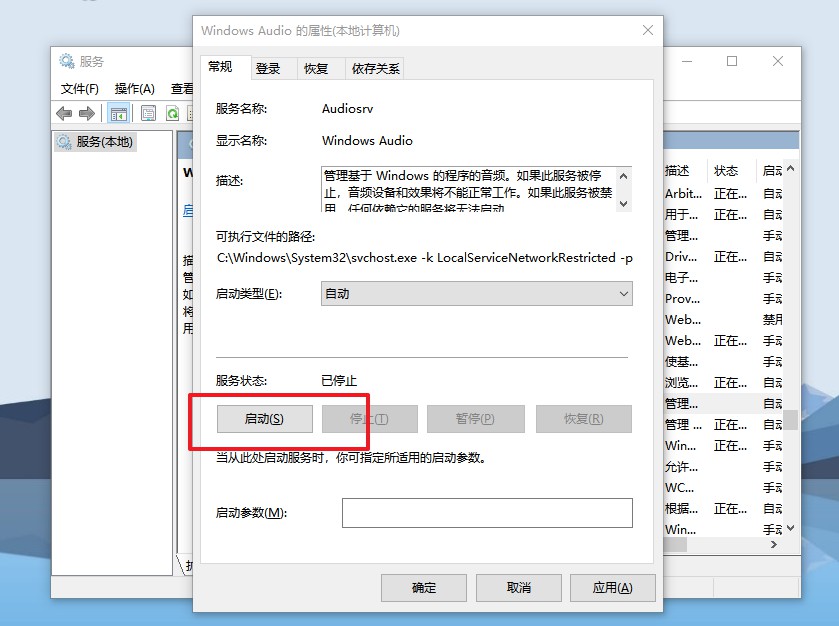Switch to the 依存关系 tab

[375, 69]
